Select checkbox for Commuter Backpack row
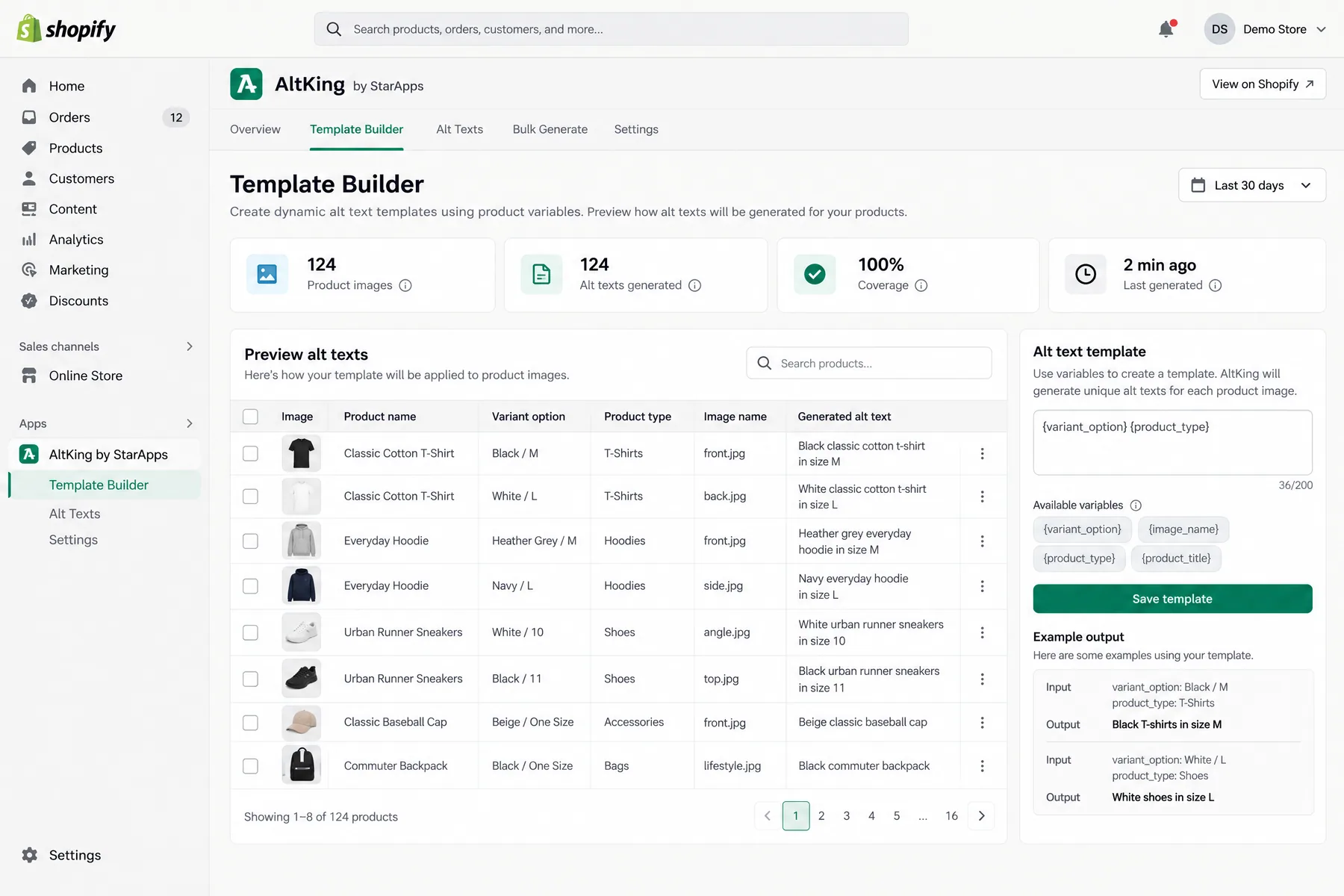This screenshot has height=896, width=1344. click(x=250, y=766)
